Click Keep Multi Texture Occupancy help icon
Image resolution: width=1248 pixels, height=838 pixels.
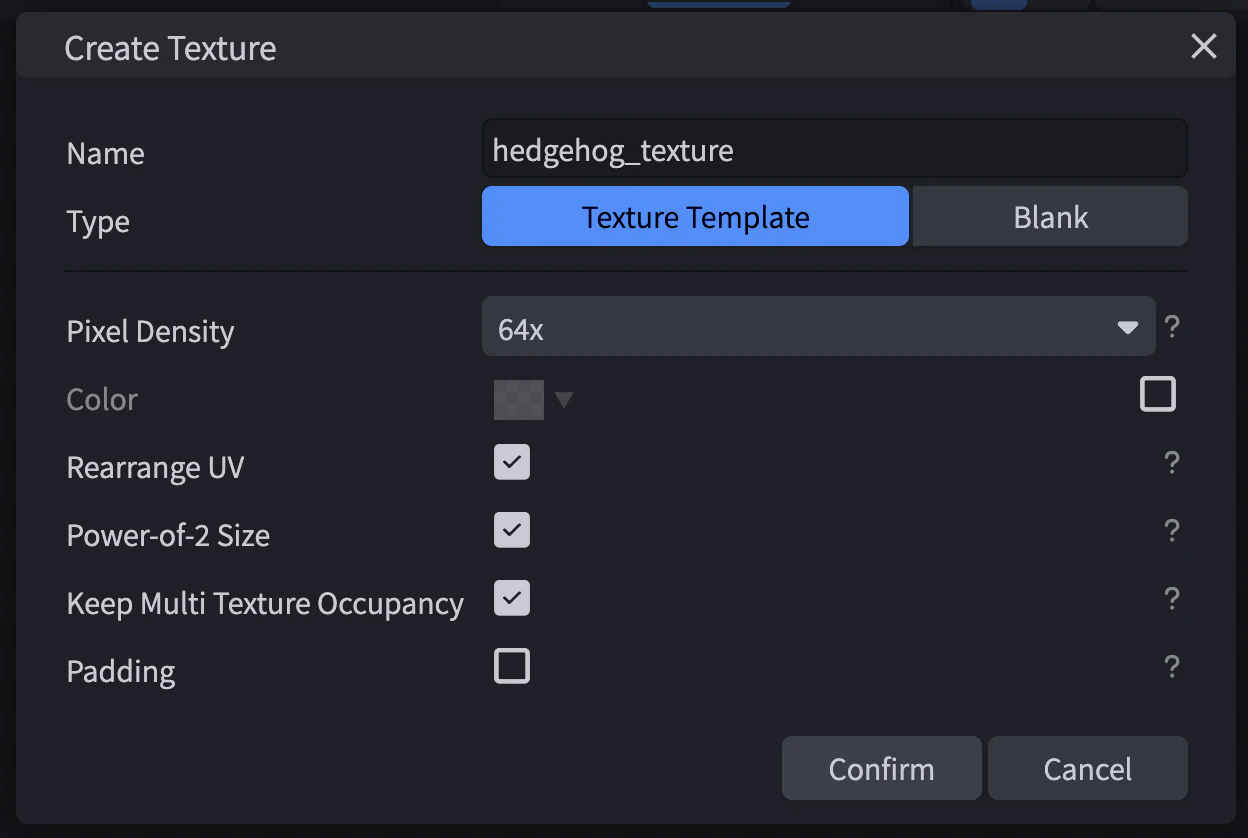pyautogui.click(x=1172, y=599)
